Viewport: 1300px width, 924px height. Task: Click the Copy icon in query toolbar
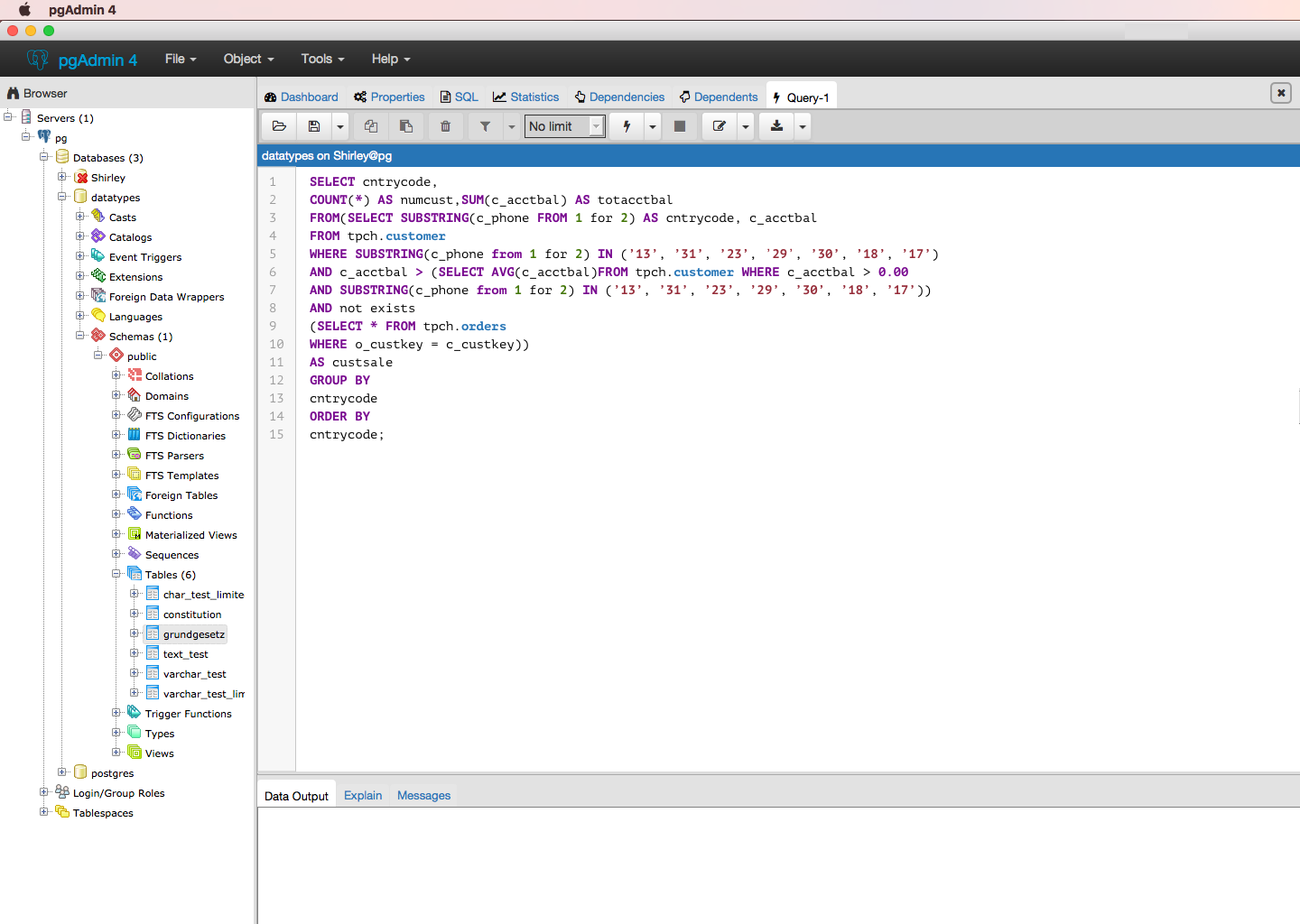(371, 126)
